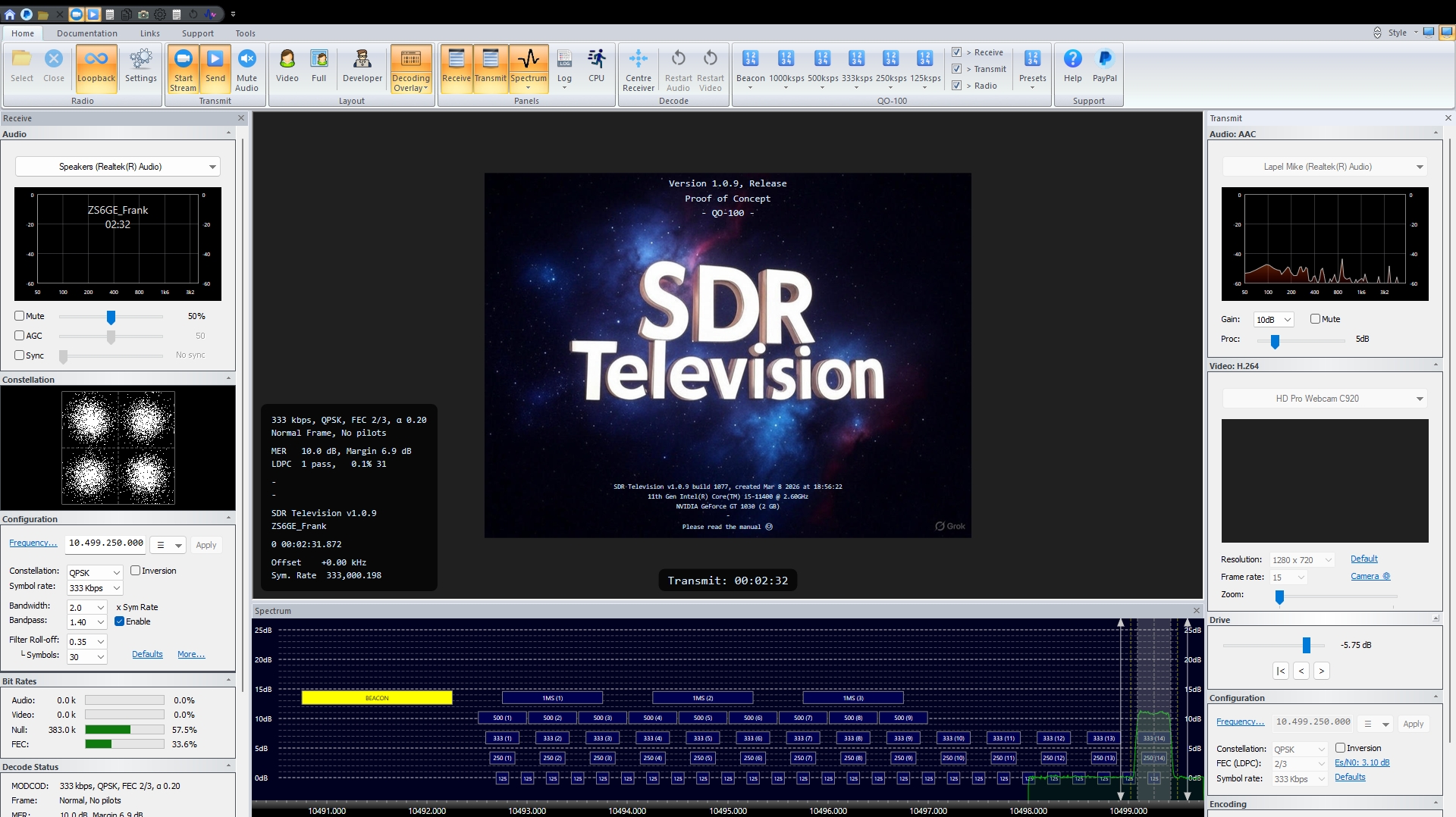1456x817 pixels.
Task: Check the Inversion box under Constellation
Action: [135, 571]
